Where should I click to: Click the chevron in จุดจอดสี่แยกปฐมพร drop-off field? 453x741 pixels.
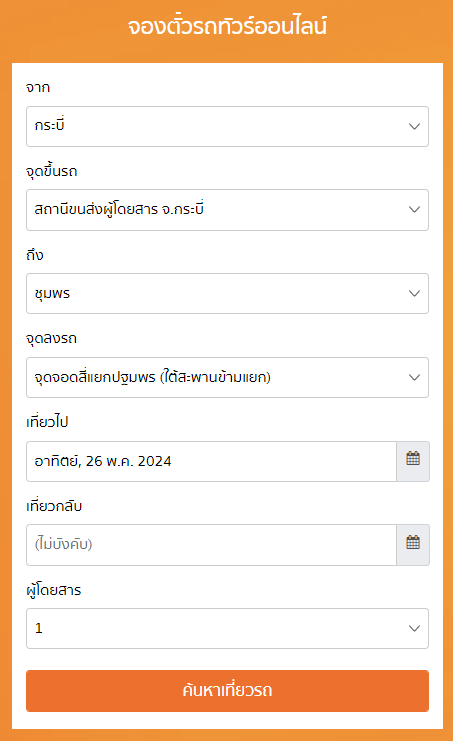pos(414,377)
